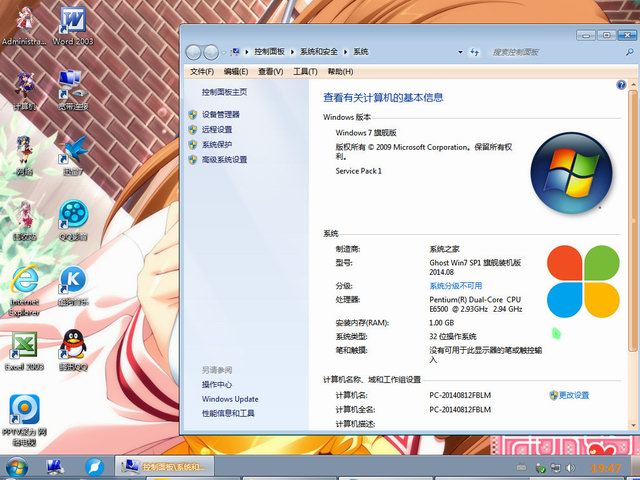The height and width of the screenshot is (480, 640).
Task: Launch PPTV聚力 网络电视 shortcut
Action: click(24, 420)
